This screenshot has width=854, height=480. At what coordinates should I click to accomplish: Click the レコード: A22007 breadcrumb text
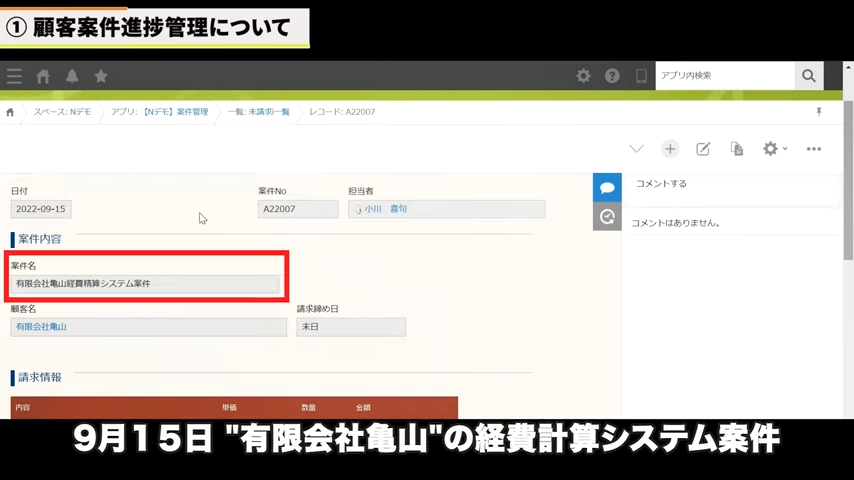pyautogui.click(x=342, y=112)
